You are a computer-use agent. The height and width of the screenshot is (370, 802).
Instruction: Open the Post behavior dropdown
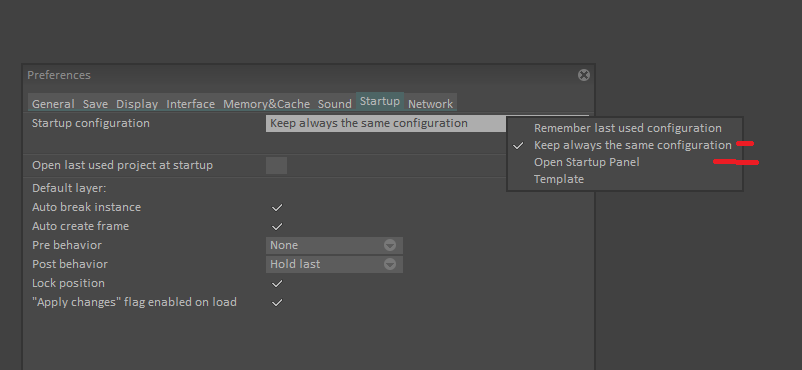click(334, 264)
